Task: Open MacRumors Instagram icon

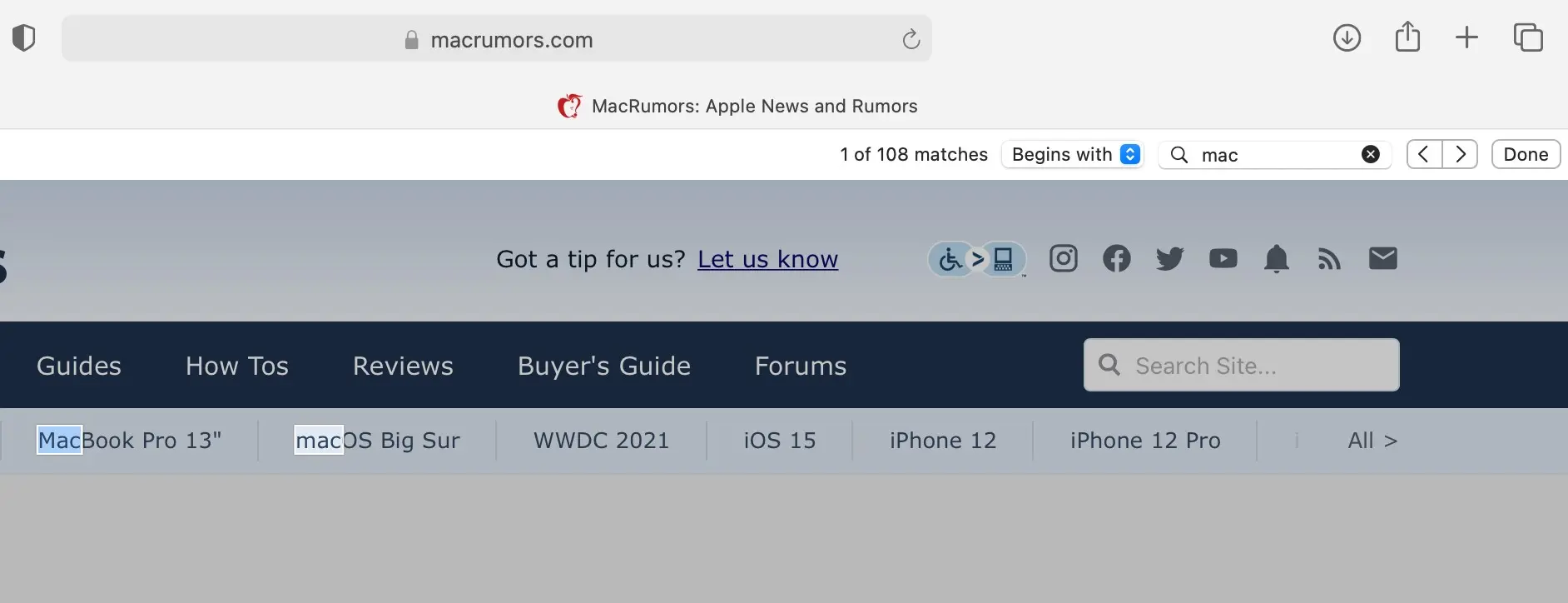Action: (1063, 259)
